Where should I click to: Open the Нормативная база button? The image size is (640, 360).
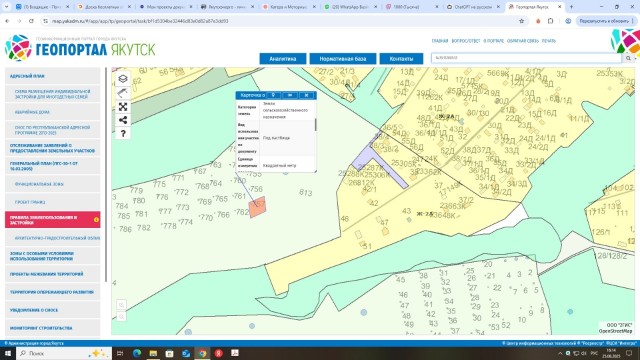tap(342, 59)
